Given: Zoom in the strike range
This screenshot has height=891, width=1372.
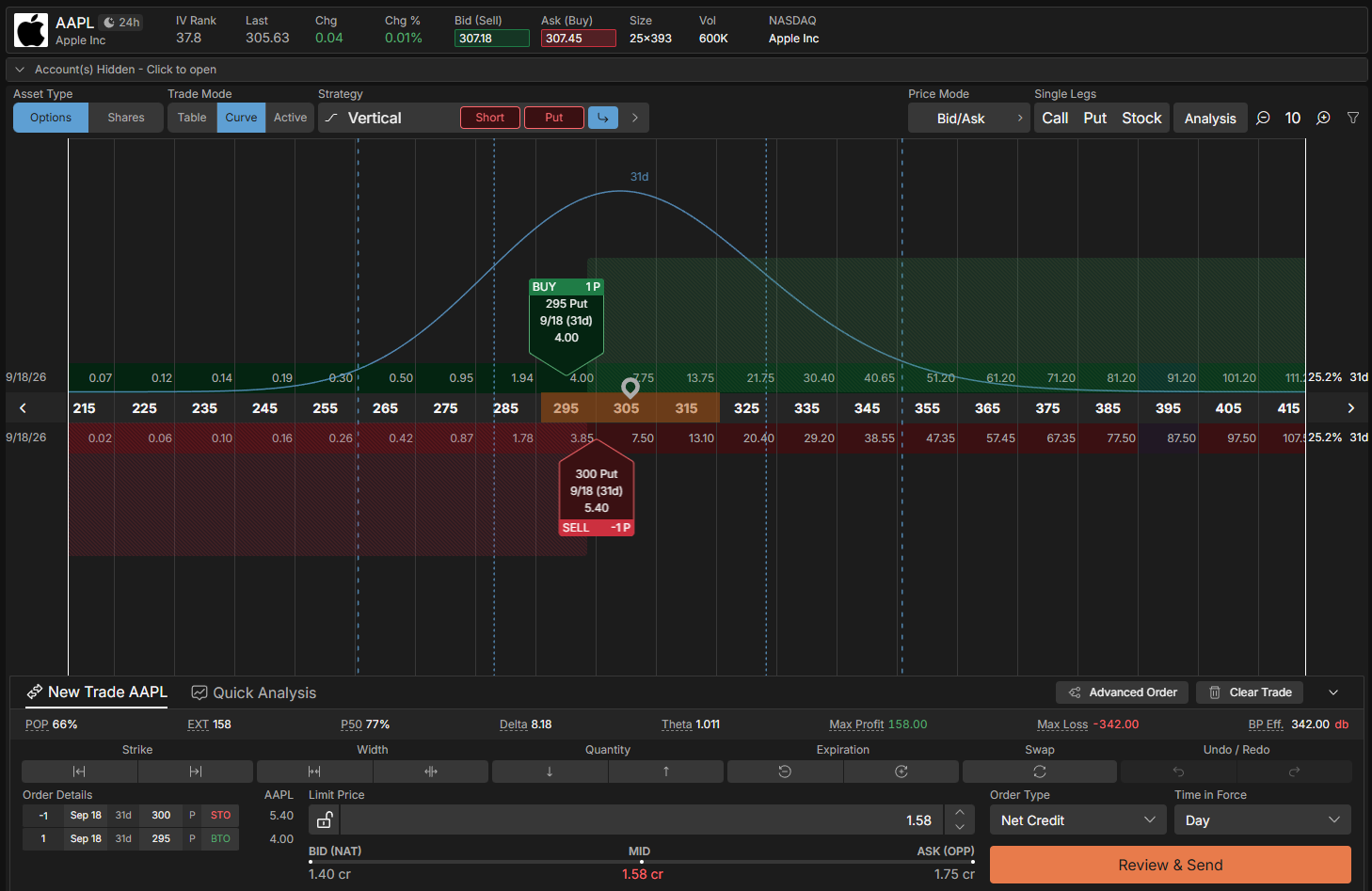Looking at the screenshot, I should pos(1323,118).
